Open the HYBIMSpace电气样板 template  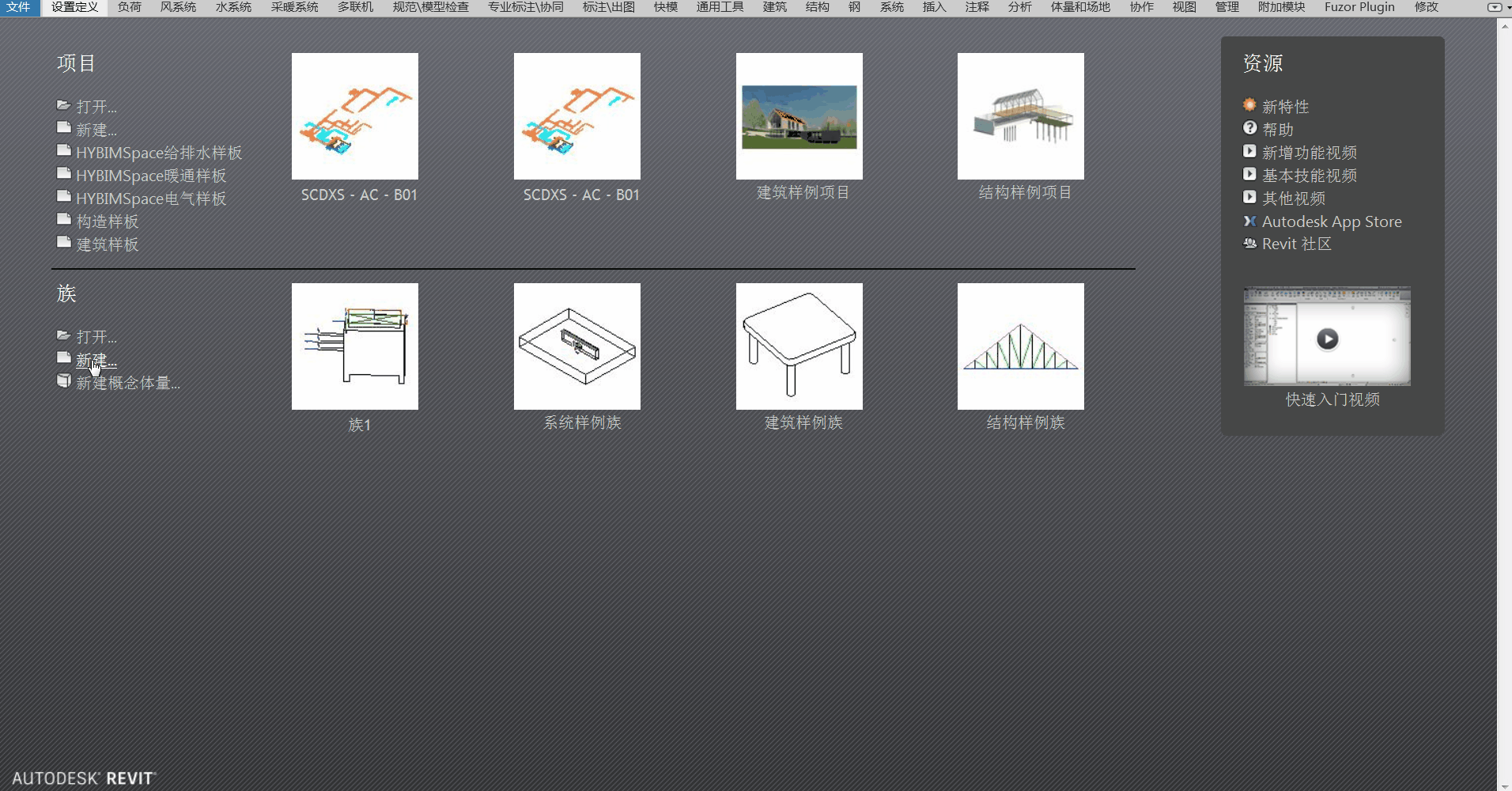(151, 199)
